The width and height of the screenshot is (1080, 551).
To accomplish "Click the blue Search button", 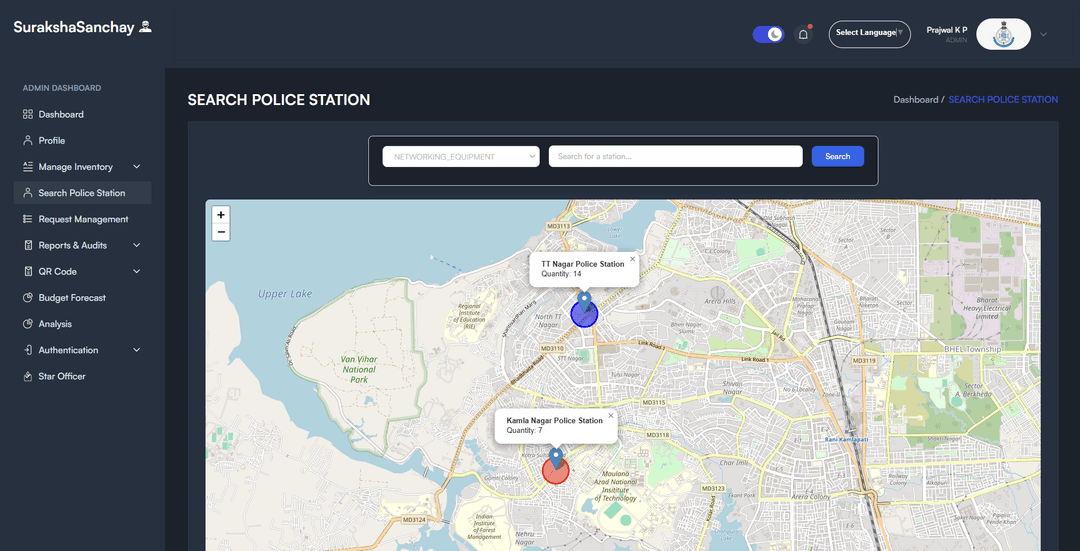I will pyautogui.click(x=838, y=156).
